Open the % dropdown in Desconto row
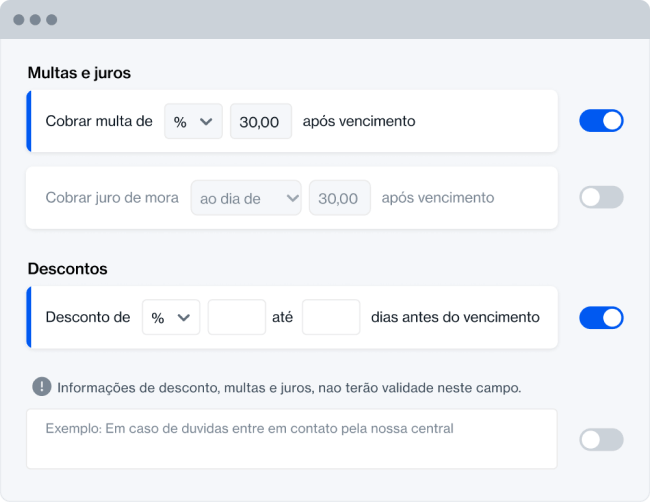650x502 pixels. pyautogui.click(x=171, y=318)
